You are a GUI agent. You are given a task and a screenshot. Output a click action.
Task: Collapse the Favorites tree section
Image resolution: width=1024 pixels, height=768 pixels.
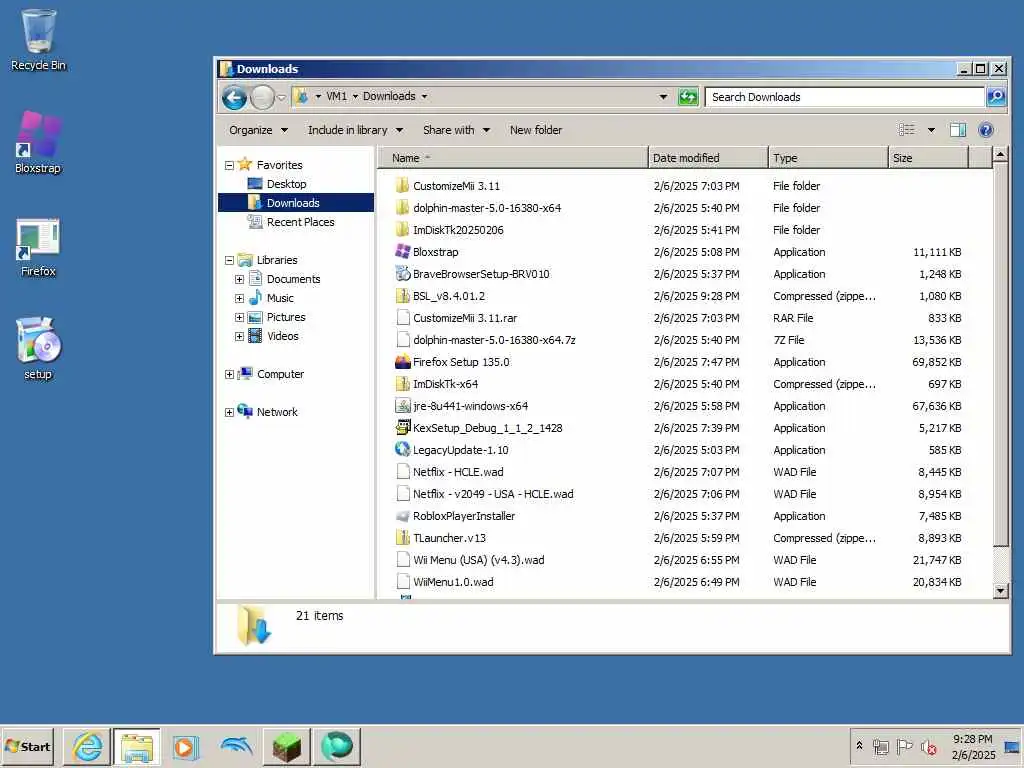229,165
